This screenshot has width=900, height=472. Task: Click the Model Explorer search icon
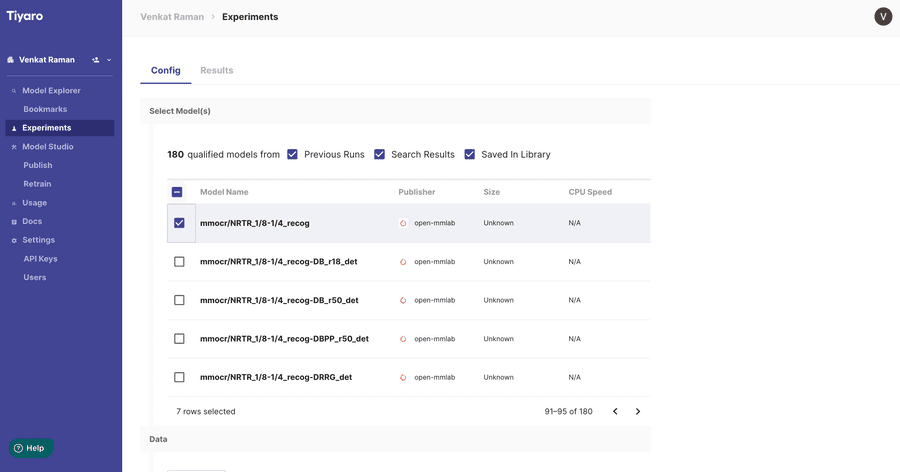[14, 91]
